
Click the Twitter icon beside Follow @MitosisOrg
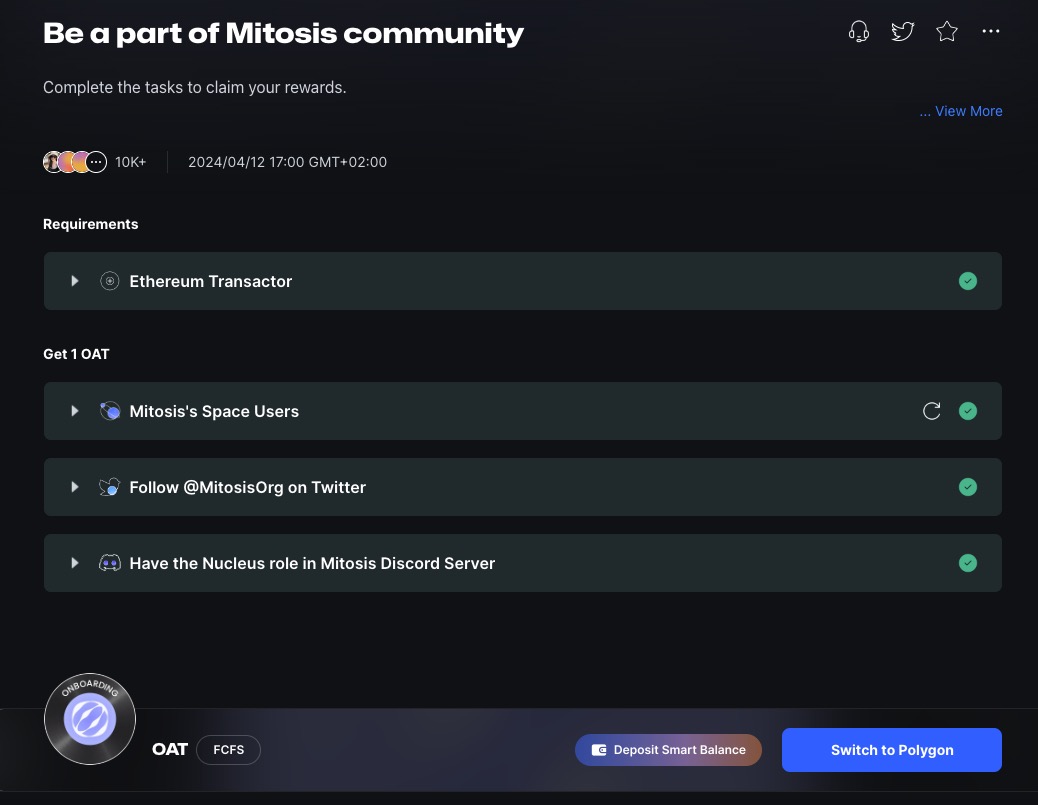click(110, 487)
